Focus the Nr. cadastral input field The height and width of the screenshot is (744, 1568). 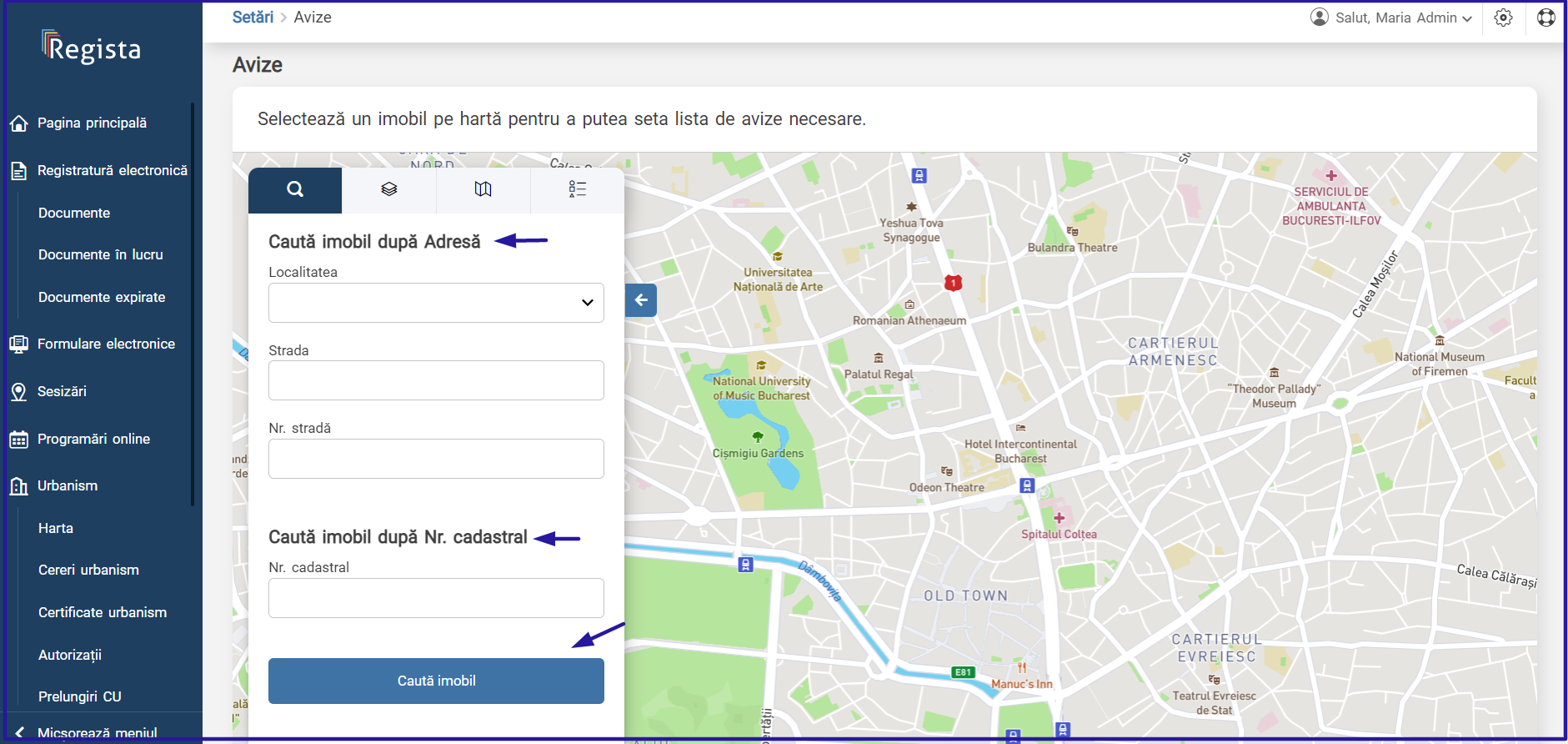436,598
